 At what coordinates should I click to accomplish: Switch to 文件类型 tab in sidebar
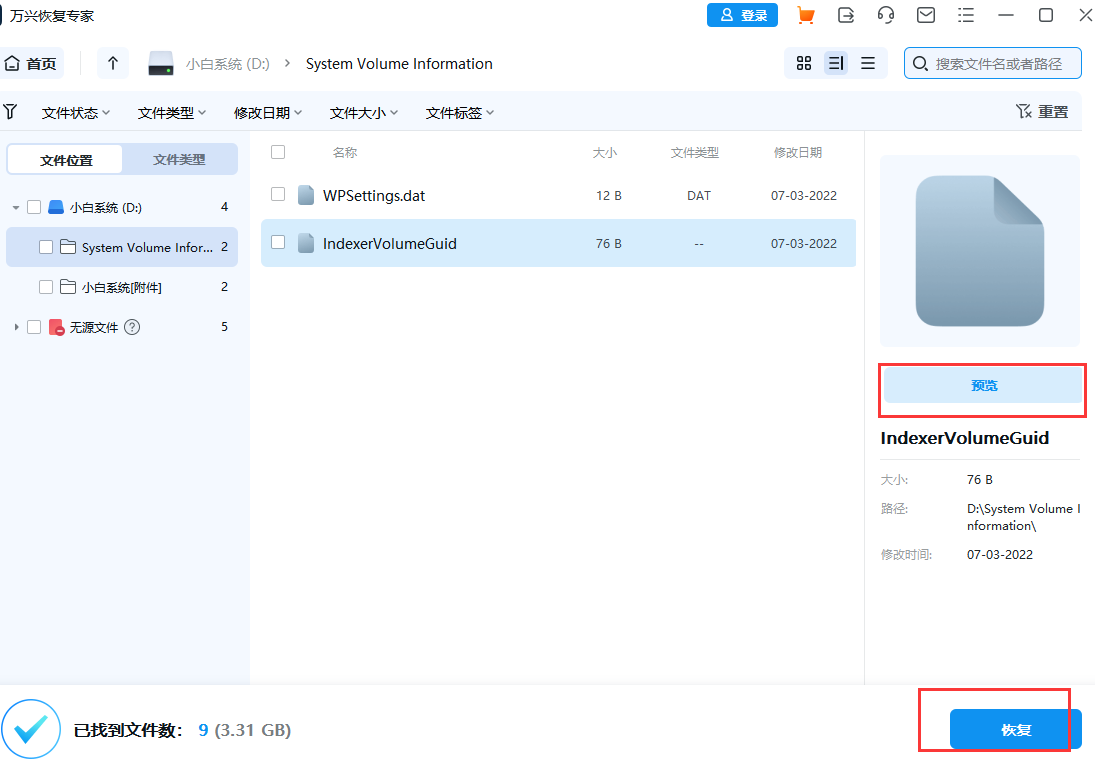point(179,160)
